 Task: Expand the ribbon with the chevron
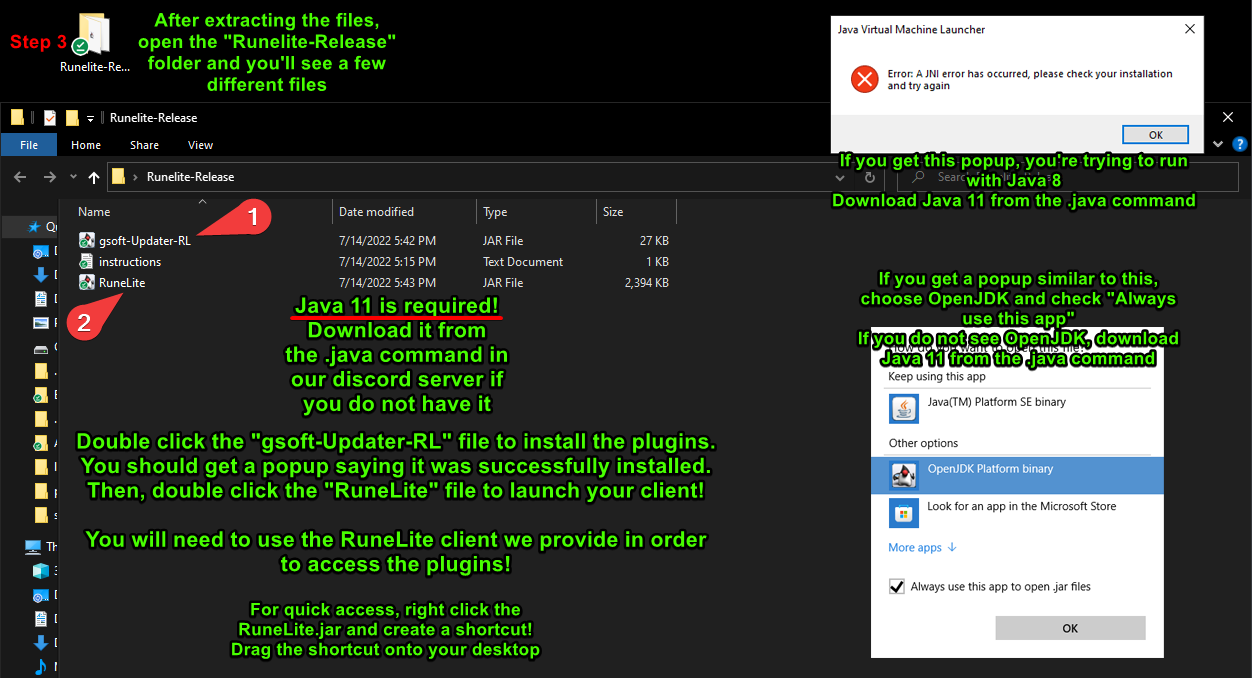(x=1220, y=145)
